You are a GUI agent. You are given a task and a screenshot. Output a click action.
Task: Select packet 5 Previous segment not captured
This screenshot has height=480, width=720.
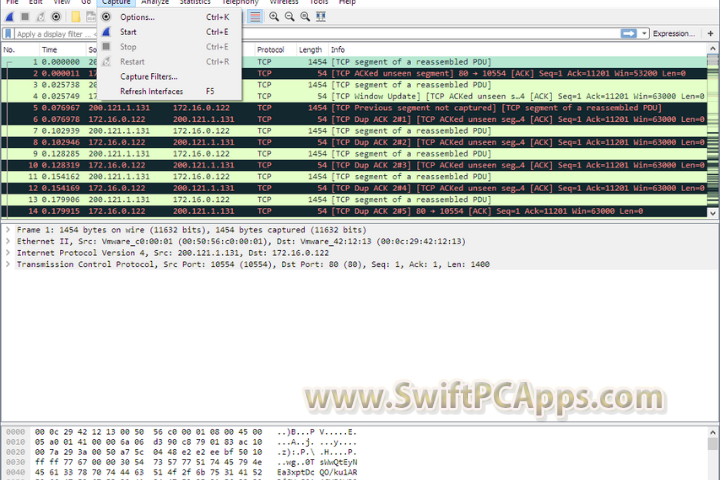[354, 107]
